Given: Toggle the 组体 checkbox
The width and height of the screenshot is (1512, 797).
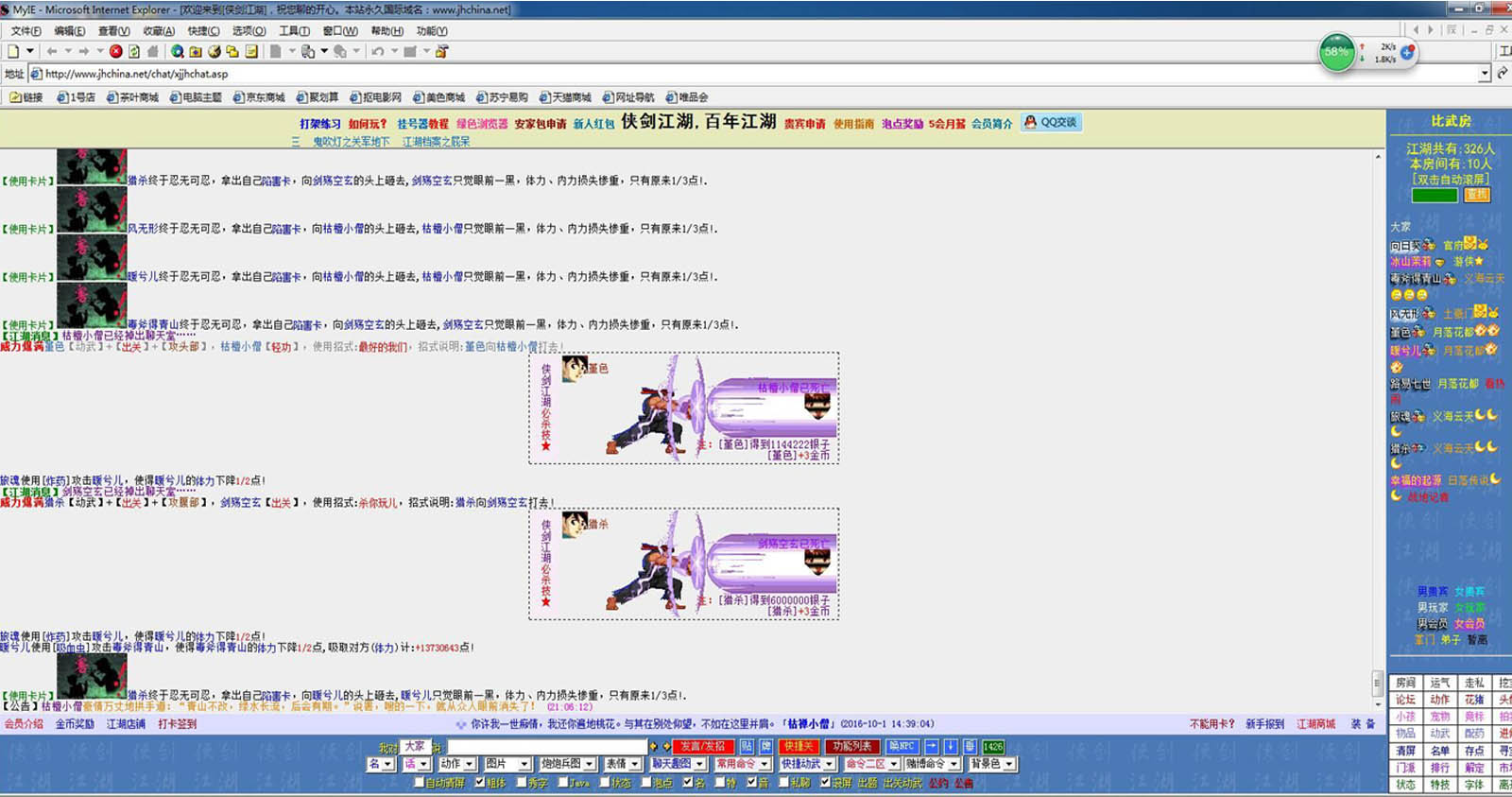Looking at the screenshot, I should (x=480, y=782).
